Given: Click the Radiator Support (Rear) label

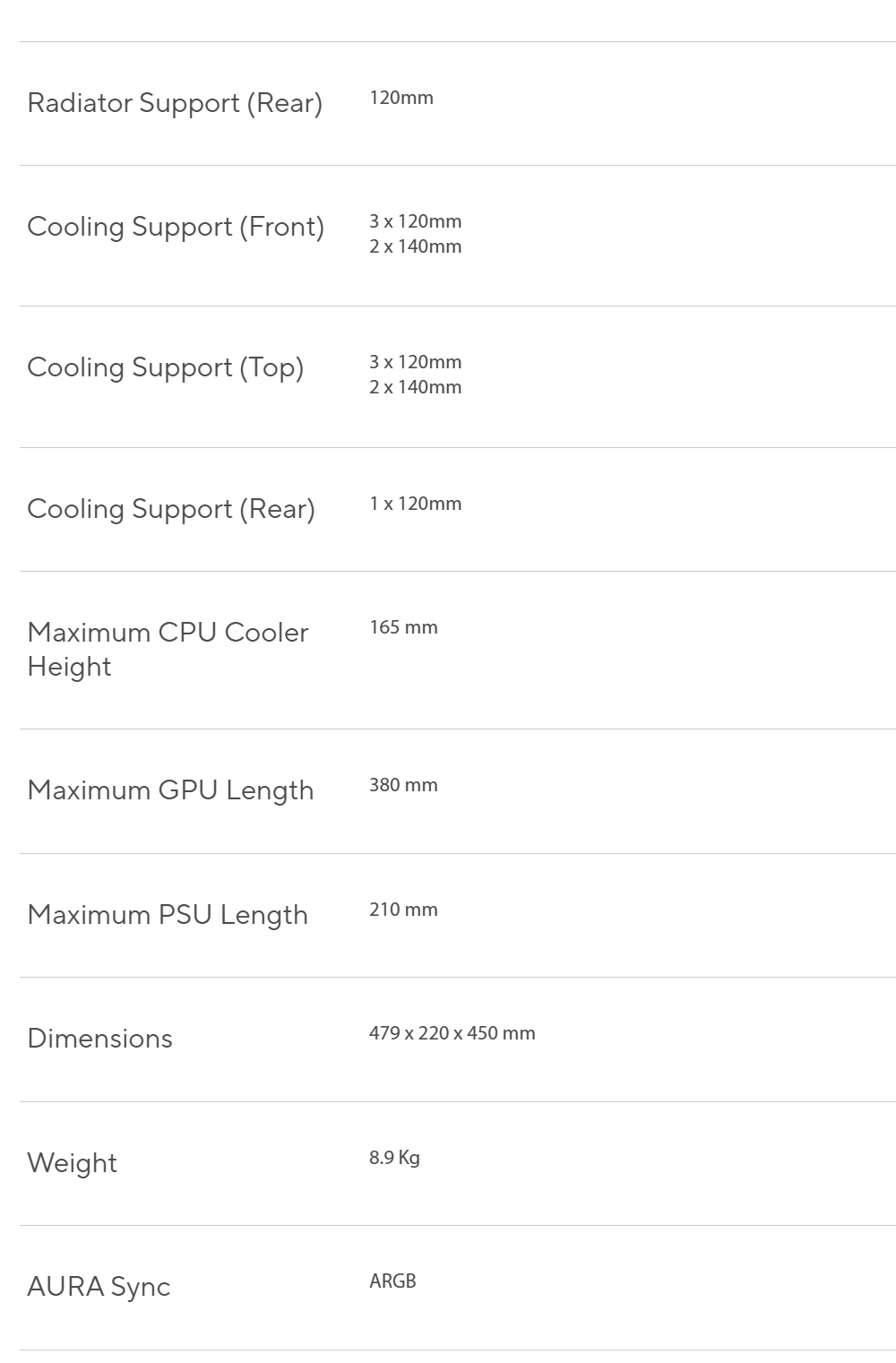Looking at the screenshot, I should [175, 103].
